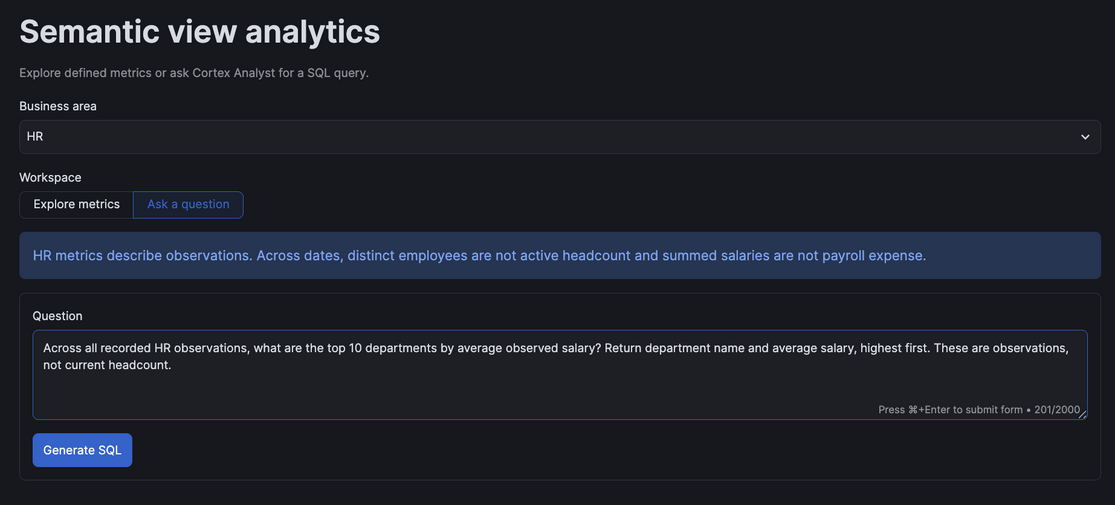Click the Generate SQL button
Screen dimensions: 1115x505
pos(82,450)
